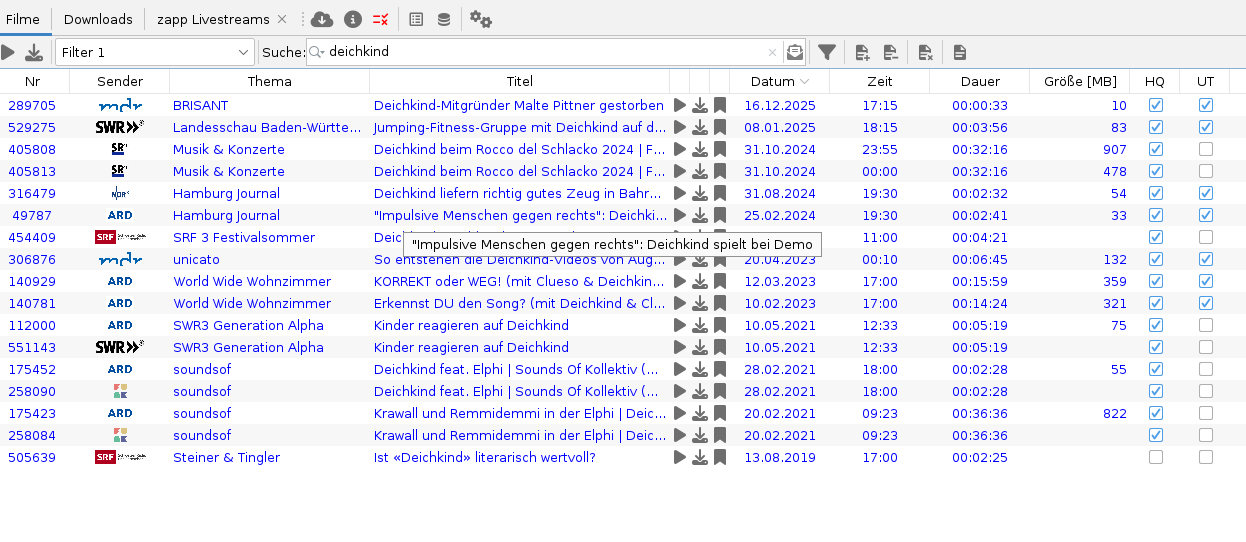Switch to the Downloads tab

(x=98, y=19)
